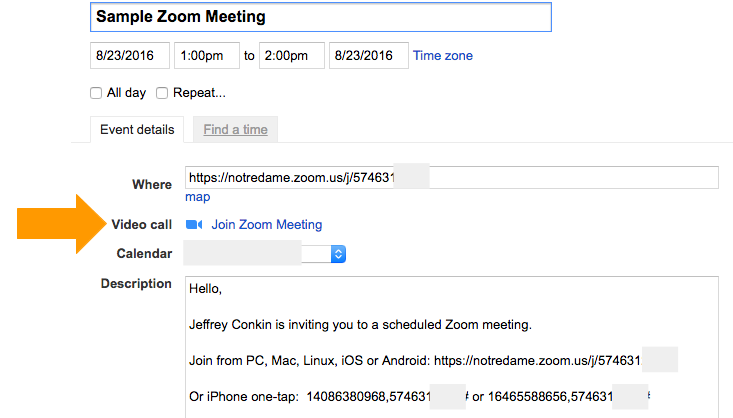Click the Sample Zoom Meeting title field
This screenshot has width=733, height=418.
pos(320,18)
